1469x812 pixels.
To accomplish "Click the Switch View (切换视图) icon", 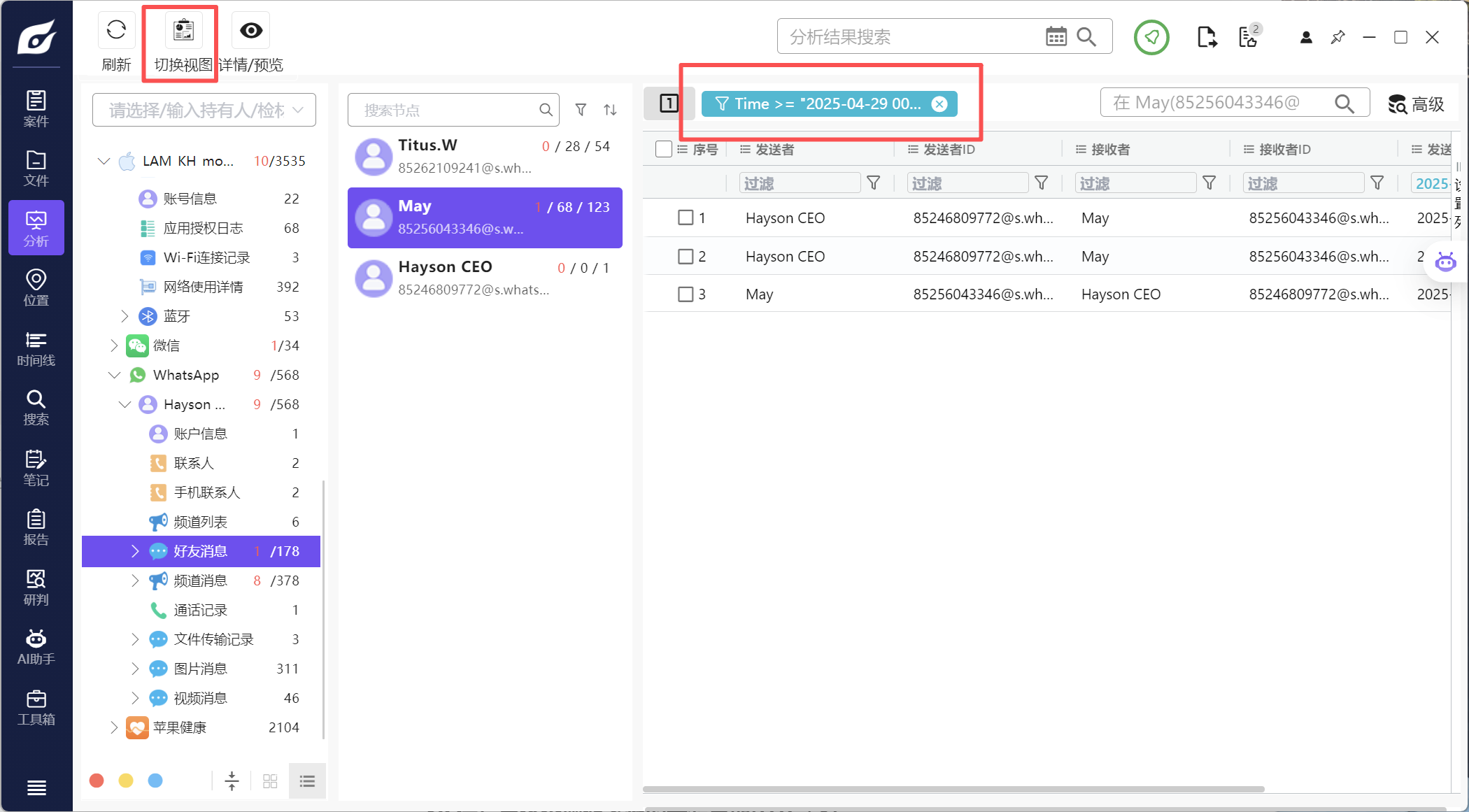I will pyautogui.click(x=183, y=31).
